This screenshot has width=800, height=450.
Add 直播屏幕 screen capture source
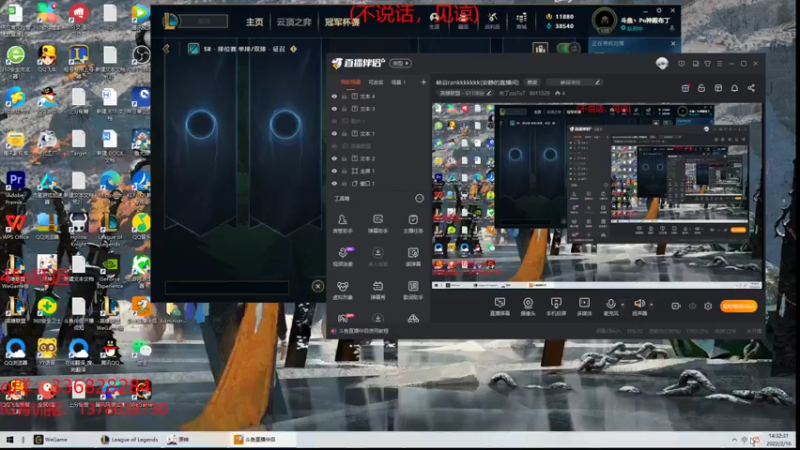click(x=499, y=307)
